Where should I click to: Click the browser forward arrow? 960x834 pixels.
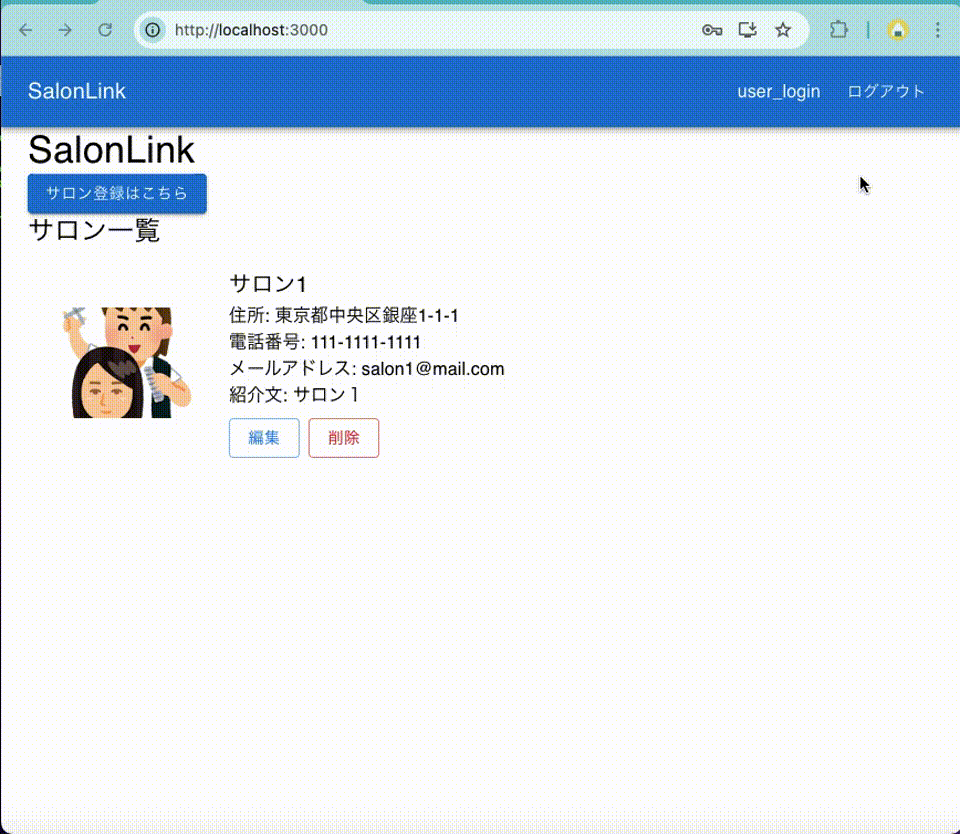[x=65, y=30]
